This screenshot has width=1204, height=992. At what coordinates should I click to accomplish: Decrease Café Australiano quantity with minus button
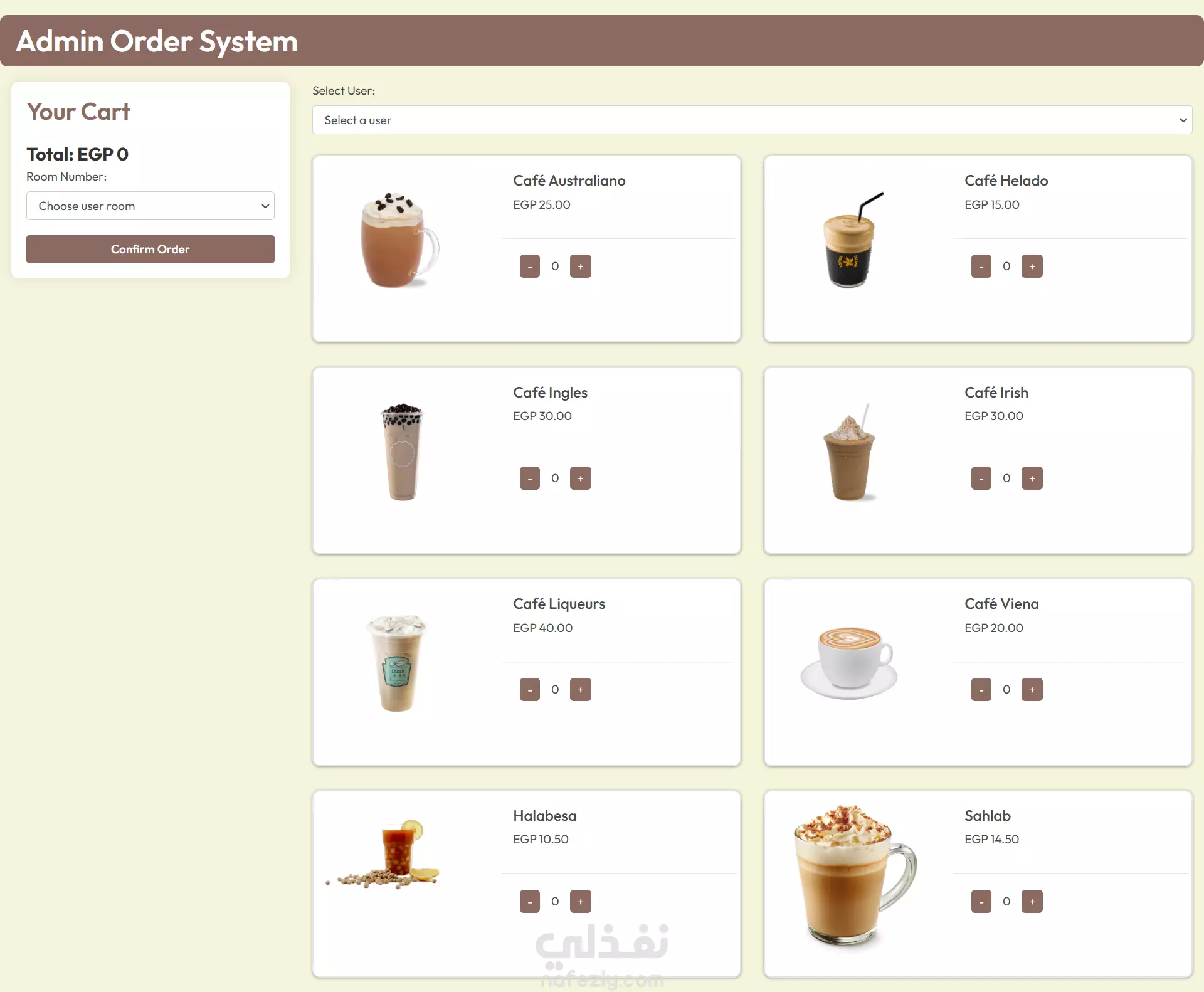click(530, 266)
